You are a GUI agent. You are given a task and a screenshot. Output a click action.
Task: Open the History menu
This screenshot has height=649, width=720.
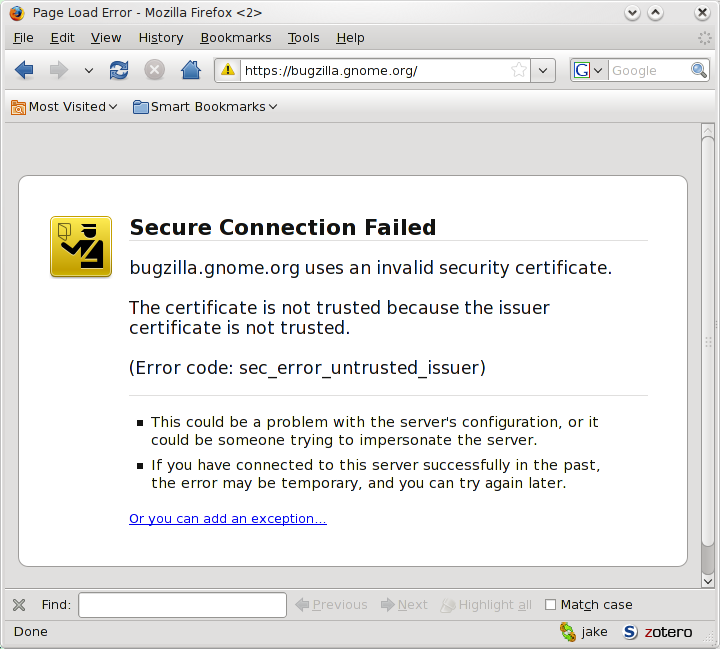161,38
